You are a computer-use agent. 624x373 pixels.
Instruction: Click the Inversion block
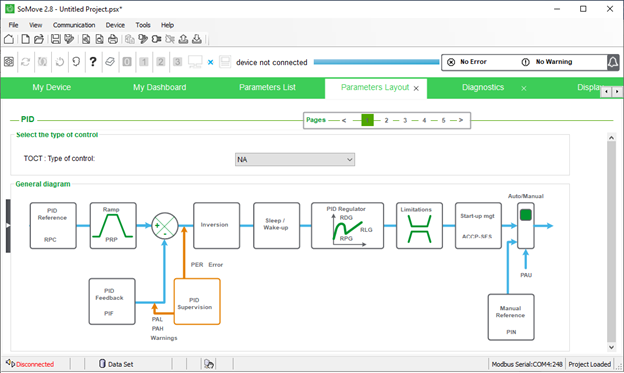tap(216, 226)
